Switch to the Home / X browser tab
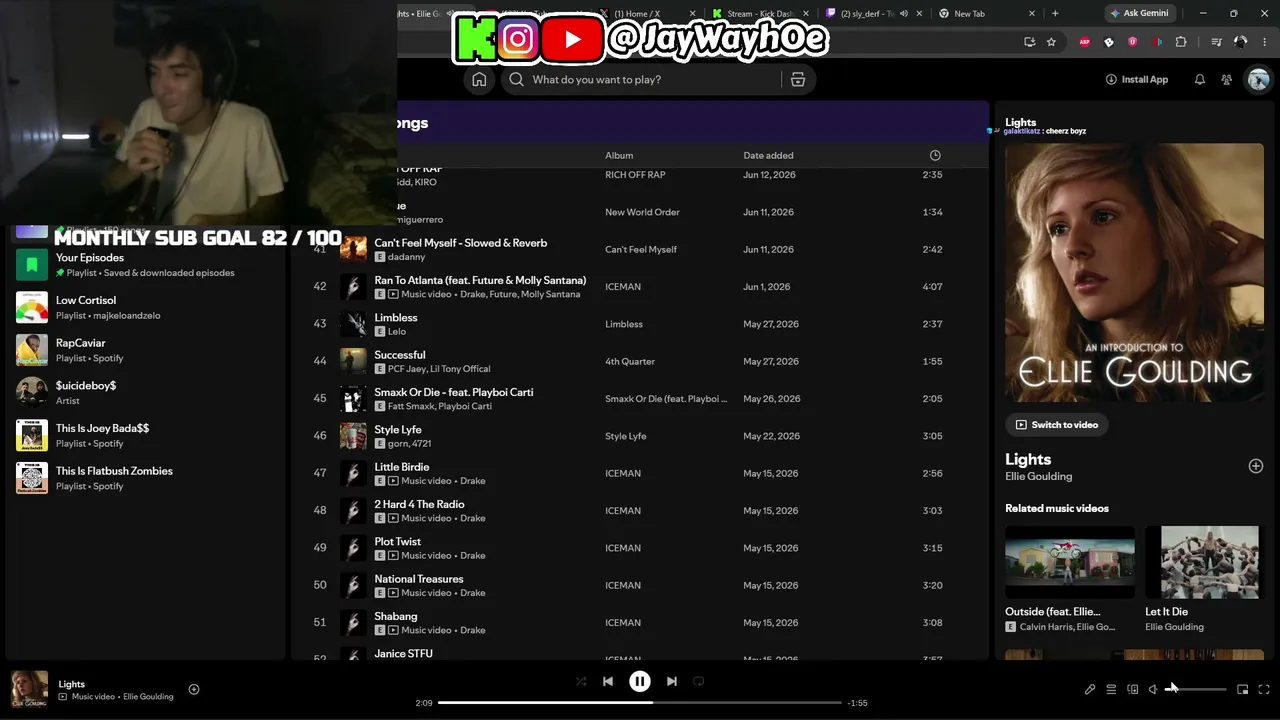This screenshot has width=1280, height=720. [646, 14]
